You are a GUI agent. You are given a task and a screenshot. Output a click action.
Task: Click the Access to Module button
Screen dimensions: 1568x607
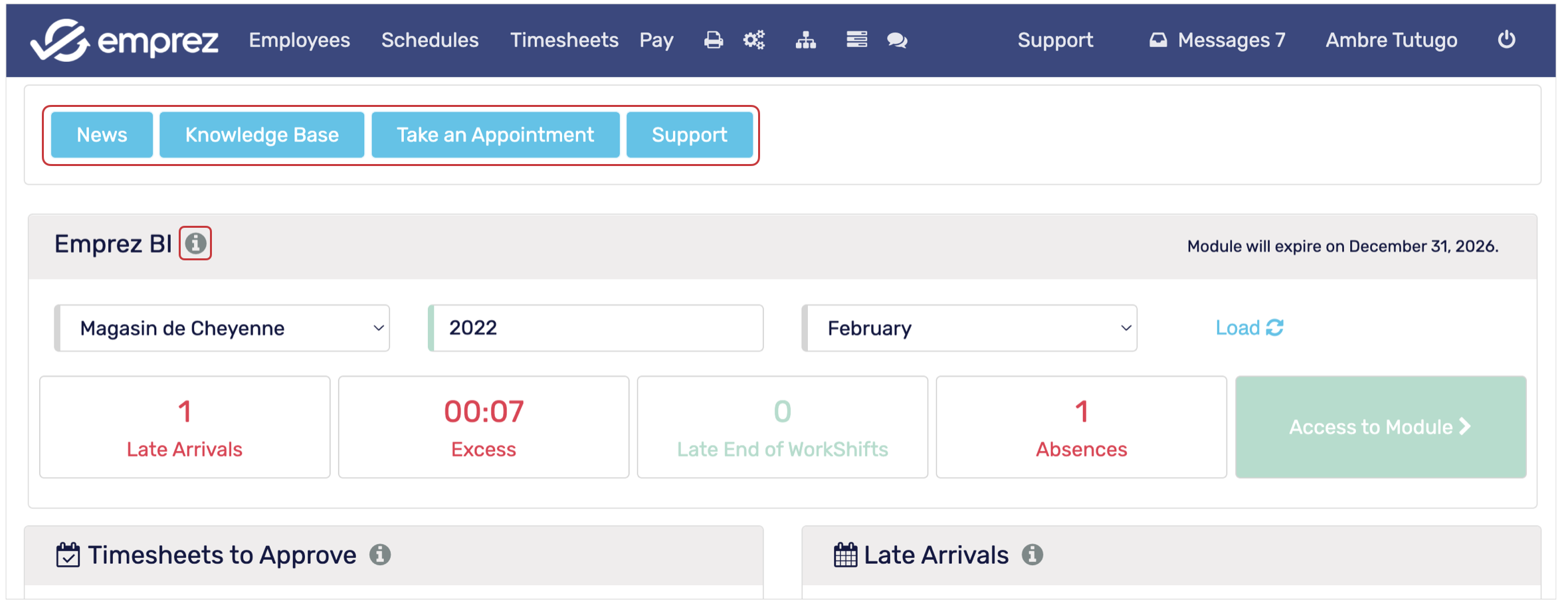[1381, 427]
